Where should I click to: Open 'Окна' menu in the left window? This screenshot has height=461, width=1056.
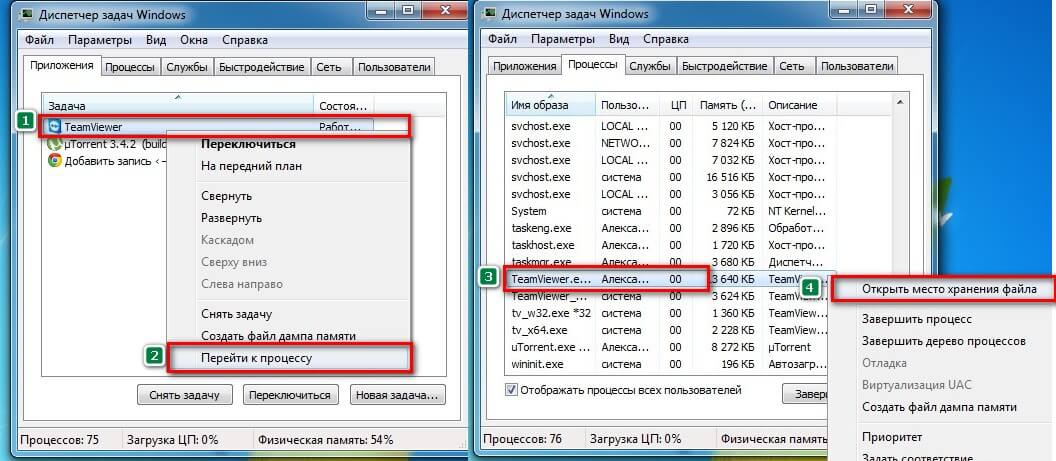[194, 40]
